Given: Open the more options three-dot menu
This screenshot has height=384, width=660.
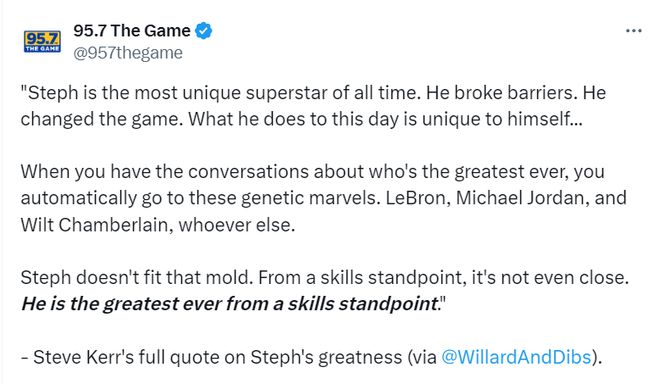Looking at the screenshot, I should pyautogui.click(x=633, y=31).
